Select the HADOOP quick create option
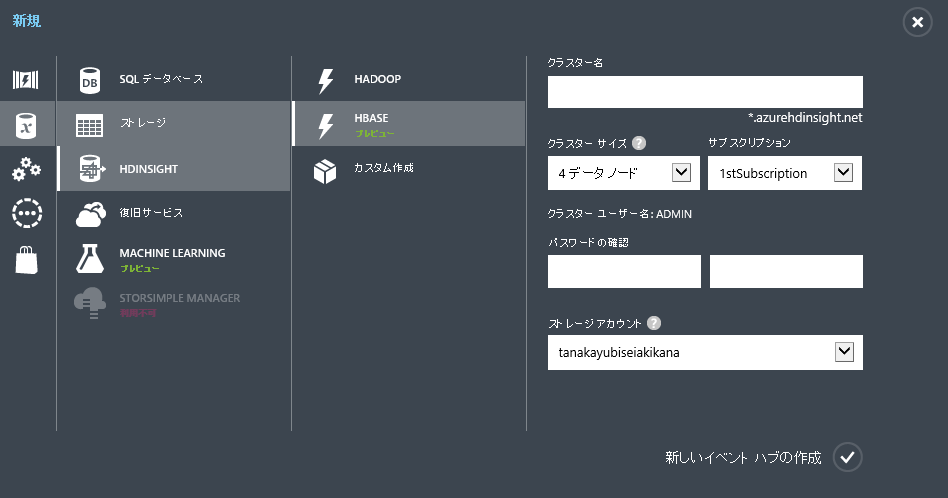 (408, 79)
